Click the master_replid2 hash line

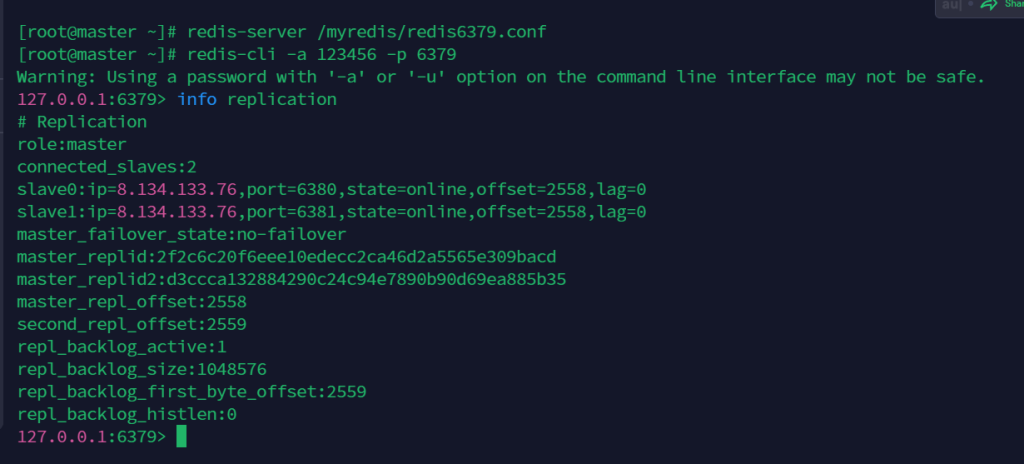point(291,279)
